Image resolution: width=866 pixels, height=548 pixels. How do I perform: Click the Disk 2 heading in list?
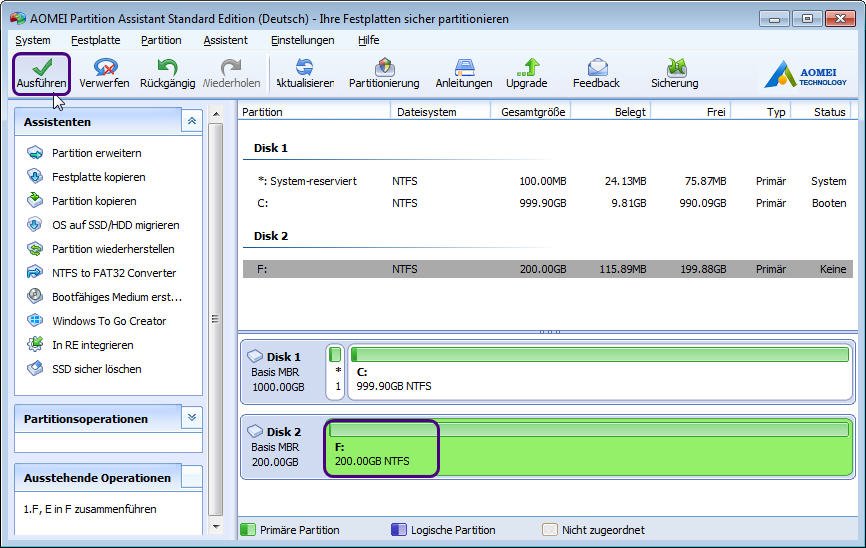coord(271,236)
